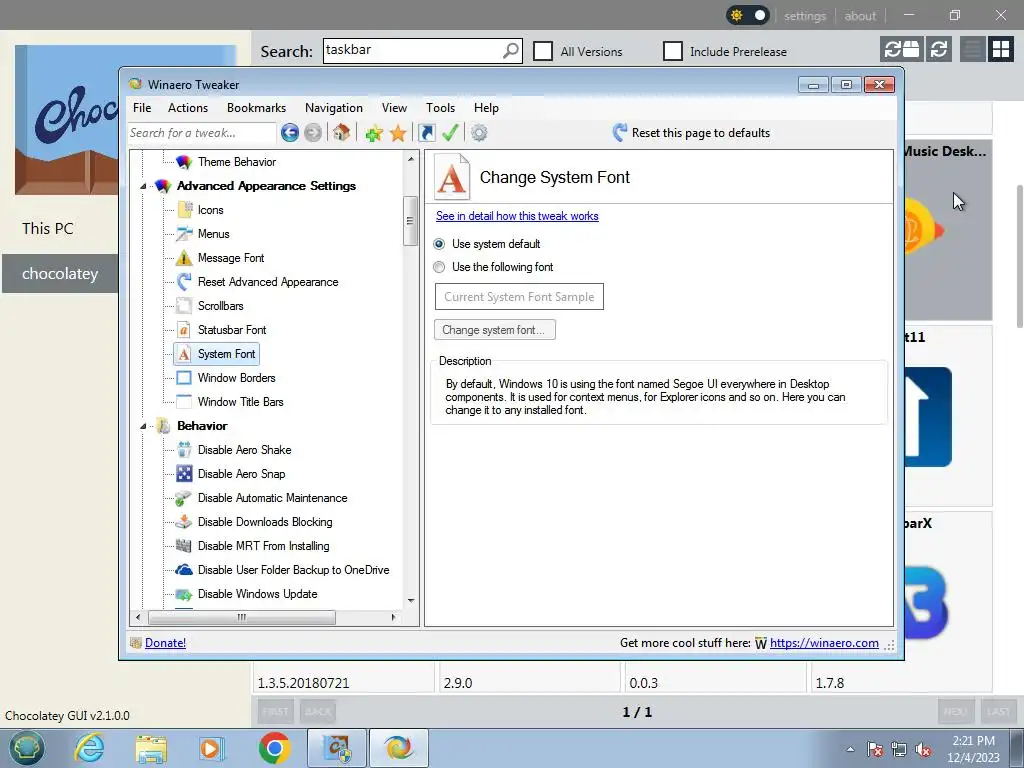Image resolution: width=1024 pixels, height=768 pixels.
Task: Show hidden tray icons arrow
Action: pos(850,749)
